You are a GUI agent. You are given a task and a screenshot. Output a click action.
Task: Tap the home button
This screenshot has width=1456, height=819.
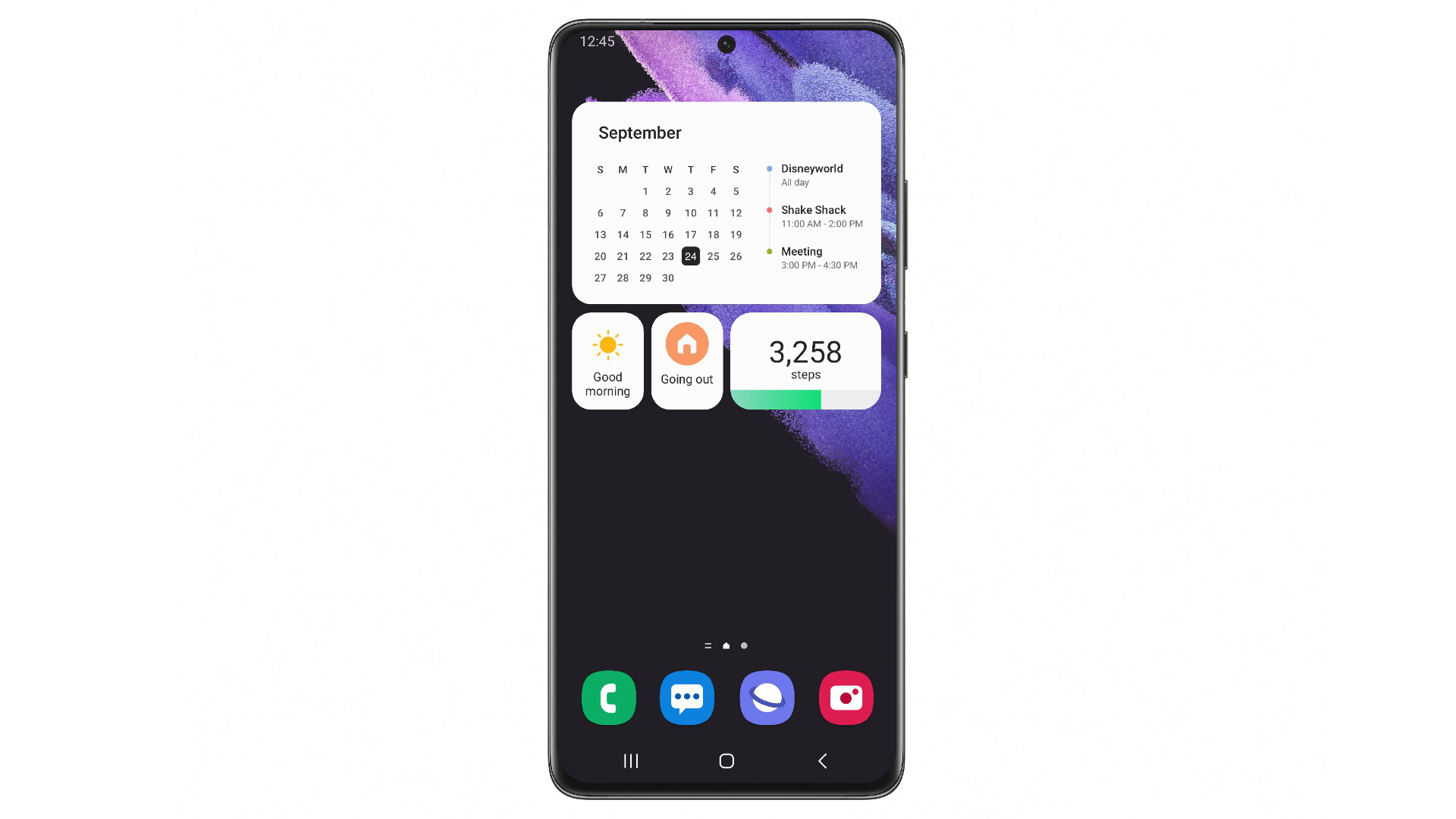727,760
